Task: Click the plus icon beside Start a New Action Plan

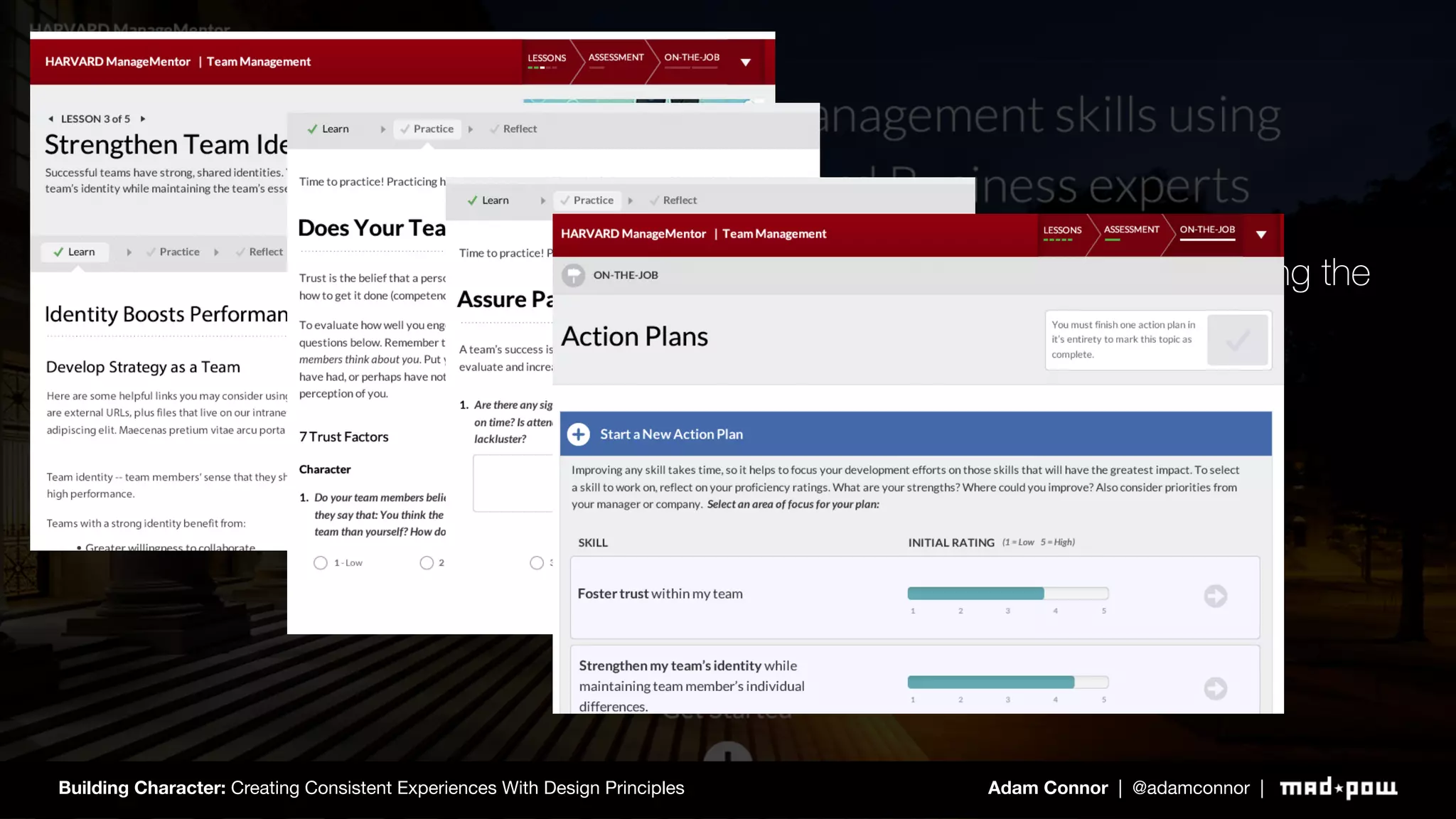Action: [579, 434]
